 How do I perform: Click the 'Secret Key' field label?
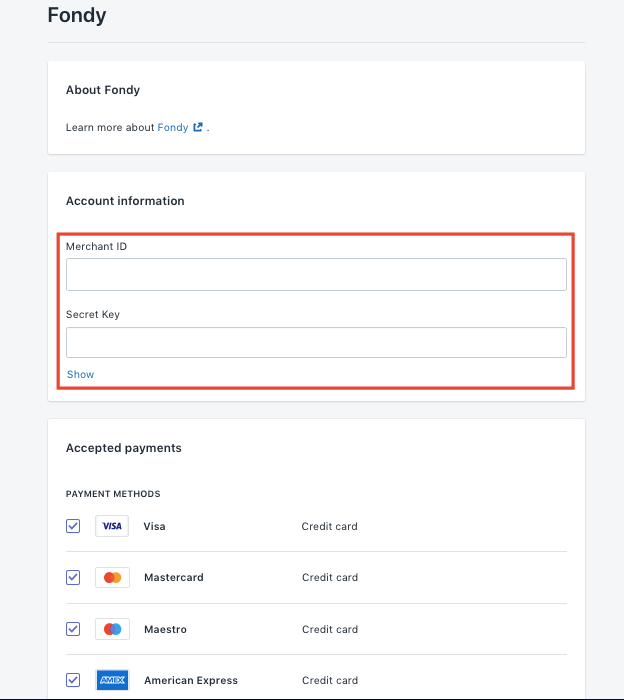(93, 314)
